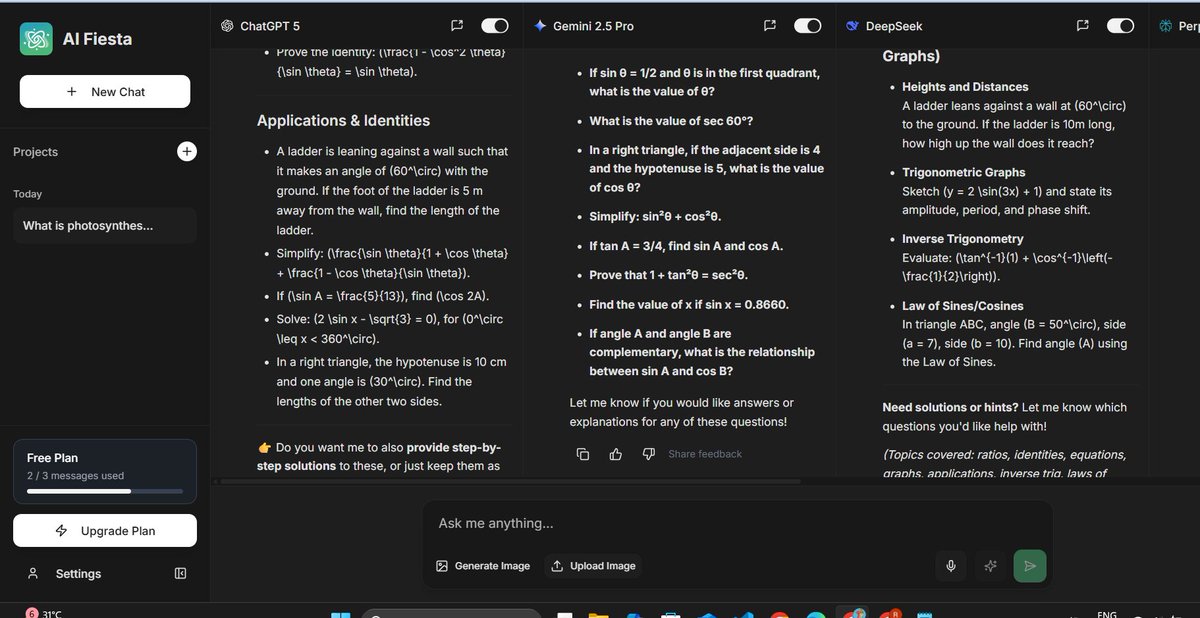Click 'Find the value of x' question
Image resolution: width=1200 pixels, height=618 pixels.
point(689,305)
